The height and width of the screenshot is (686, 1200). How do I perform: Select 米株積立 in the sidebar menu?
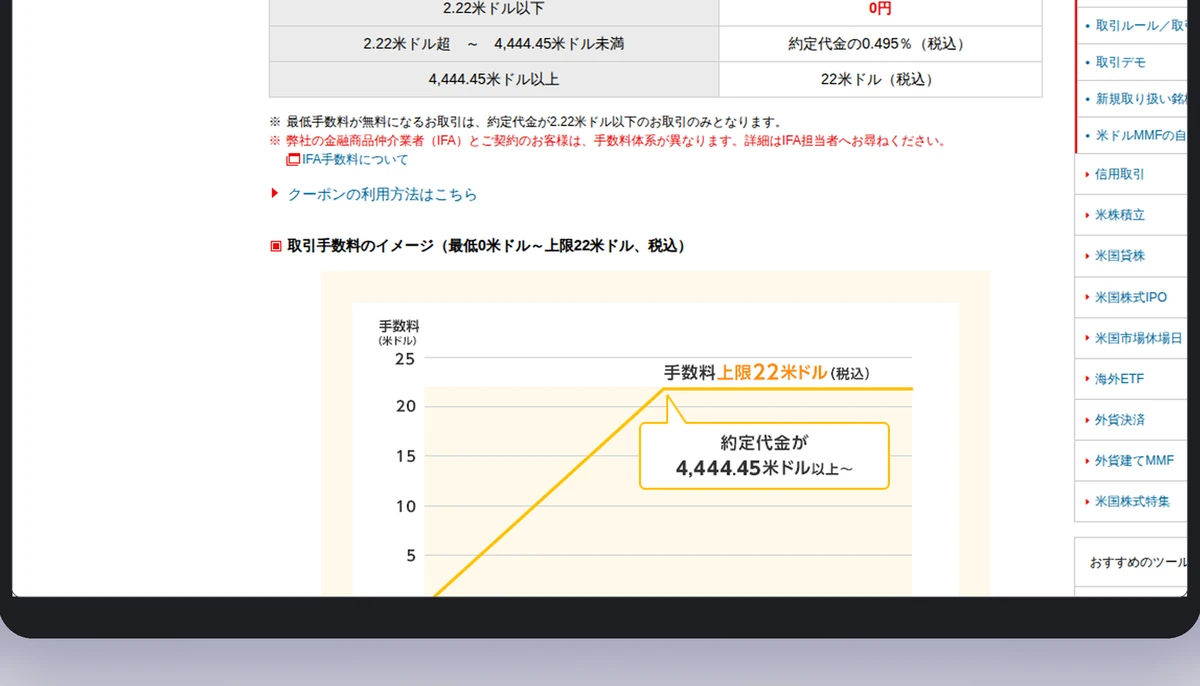point(1120,215)
